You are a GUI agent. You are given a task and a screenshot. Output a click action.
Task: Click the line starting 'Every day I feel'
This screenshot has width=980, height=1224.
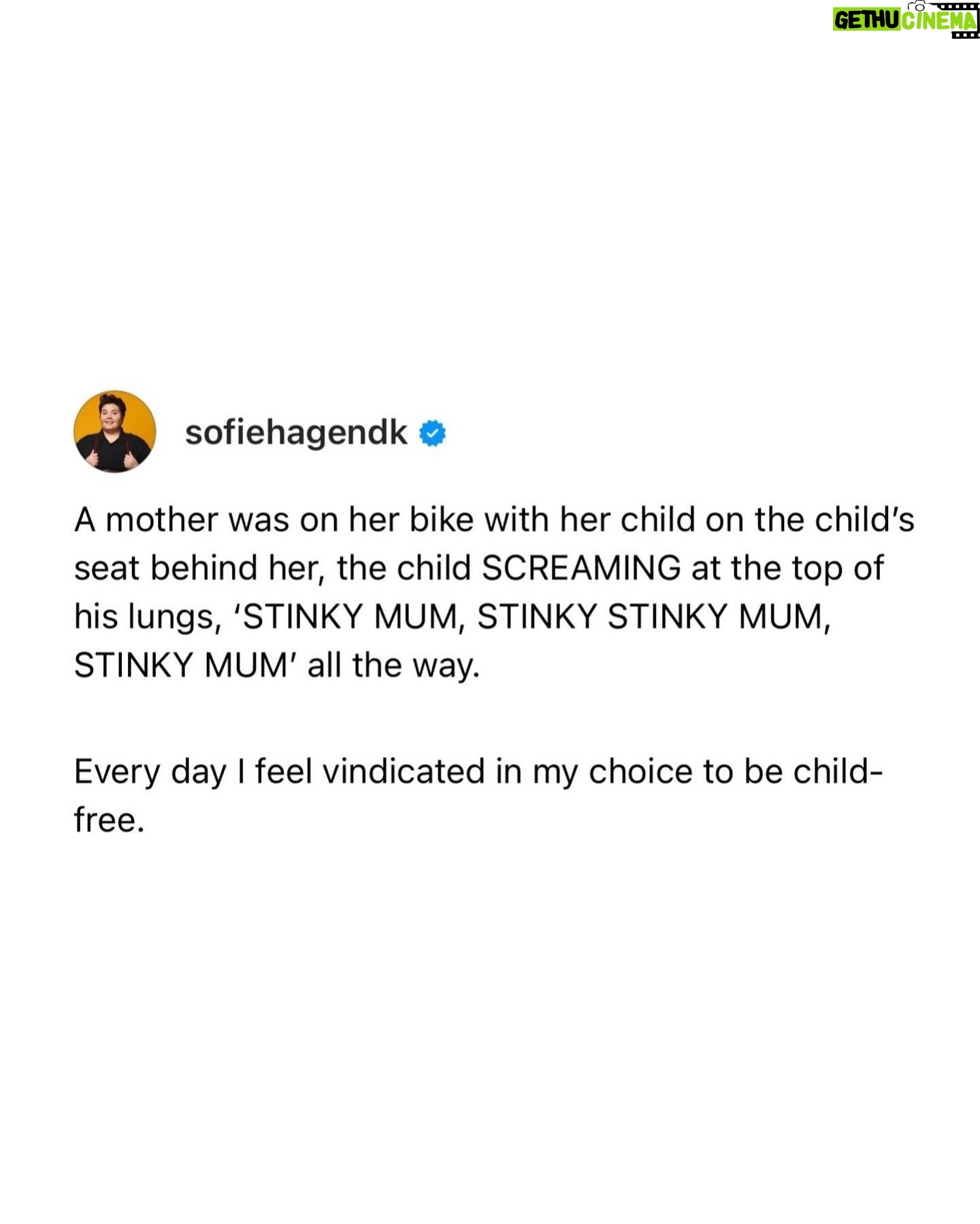(478, 773)
